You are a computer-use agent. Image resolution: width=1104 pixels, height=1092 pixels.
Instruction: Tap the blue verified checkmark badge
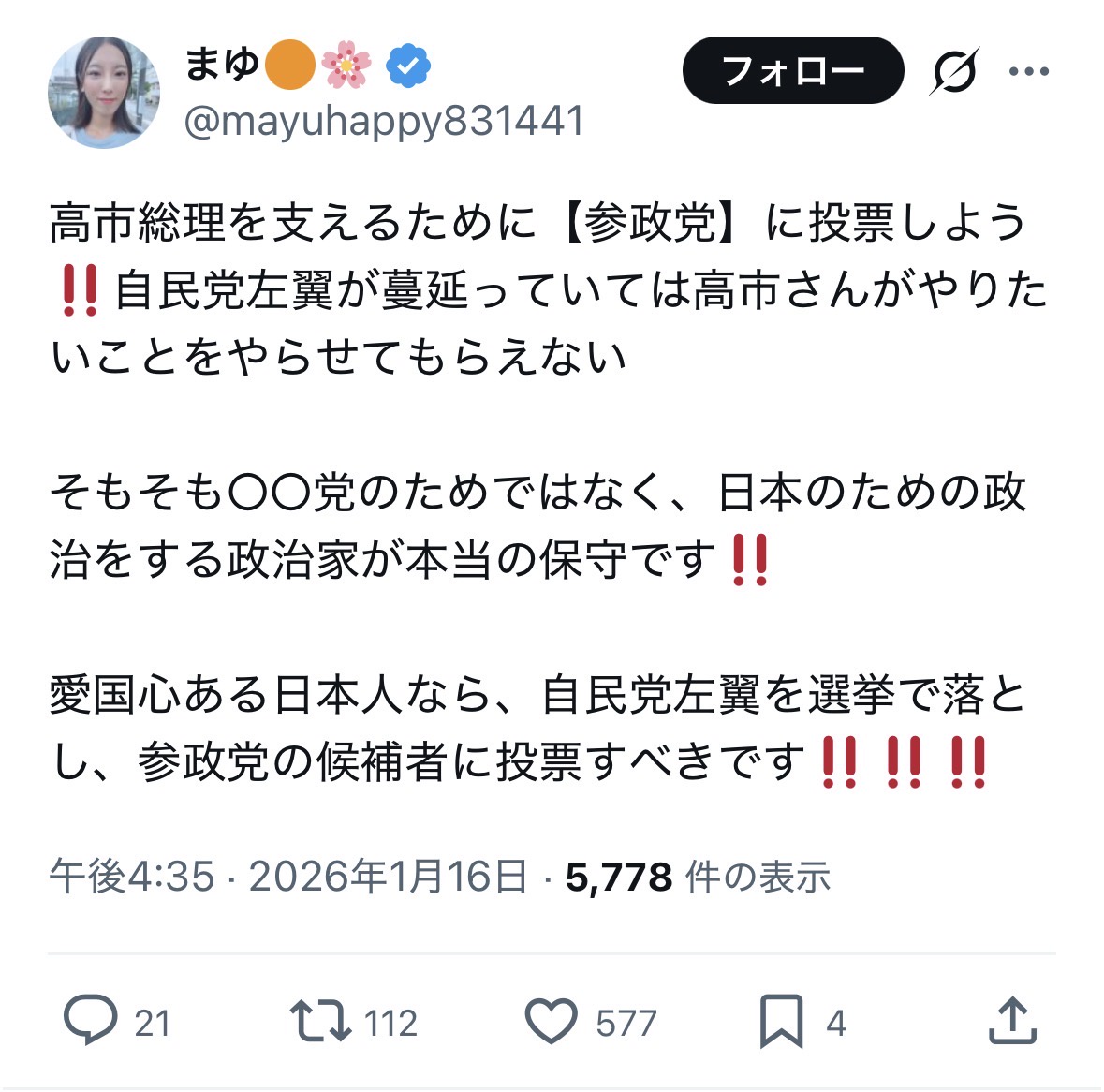point(408,65)
